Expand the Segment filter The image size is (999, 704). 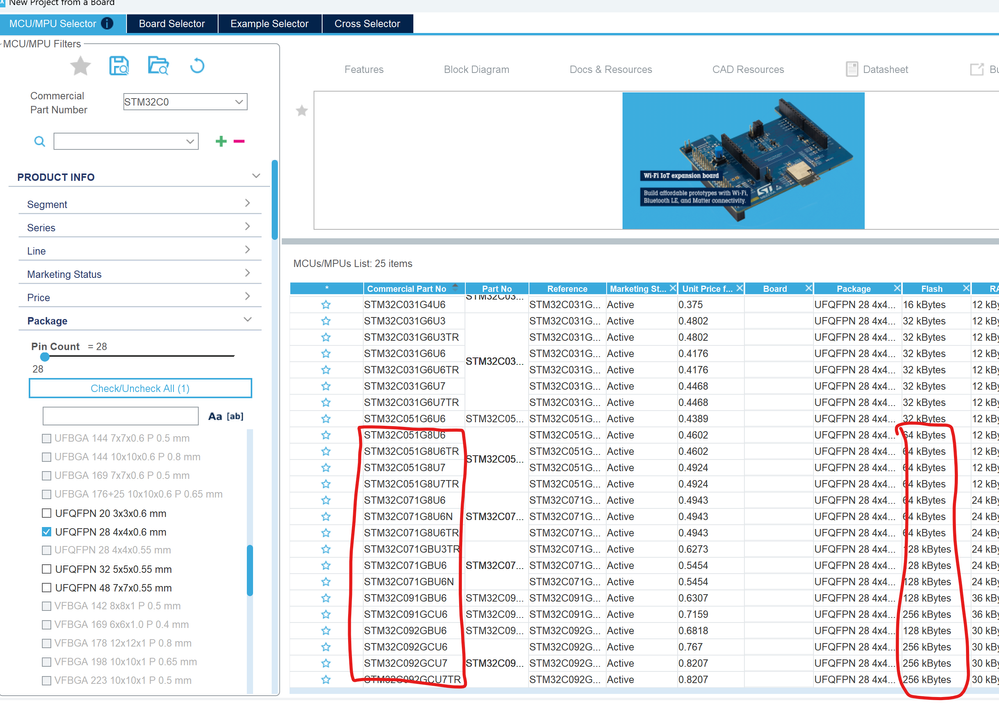coord(247,203)
